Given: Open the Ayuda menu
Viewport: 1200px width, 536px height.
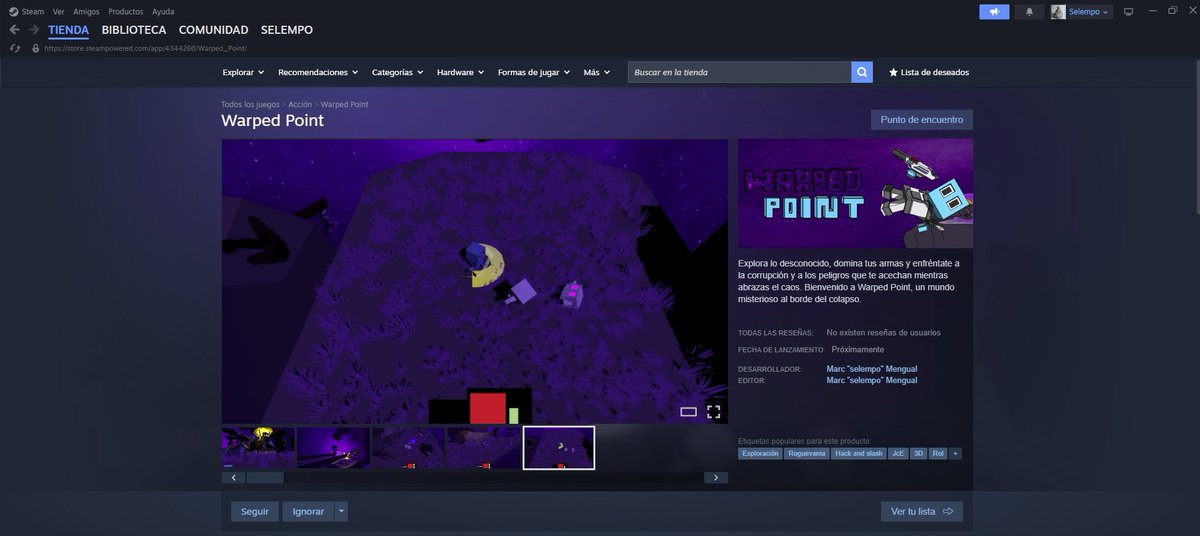Looking at the screenshot, I should (163, 11).
